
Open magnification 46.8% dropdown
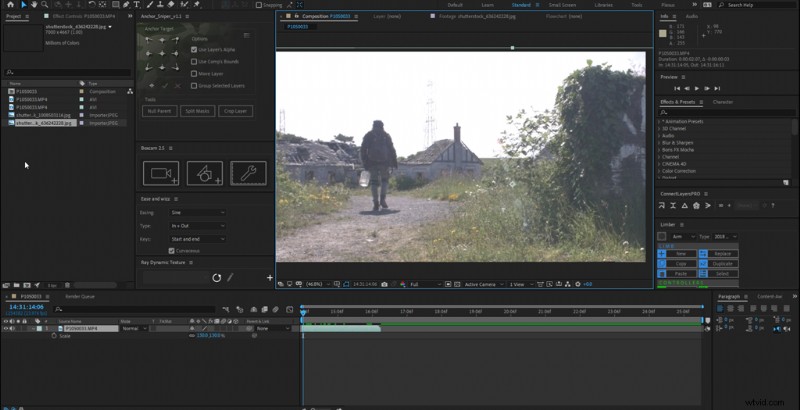click(318, 284)
